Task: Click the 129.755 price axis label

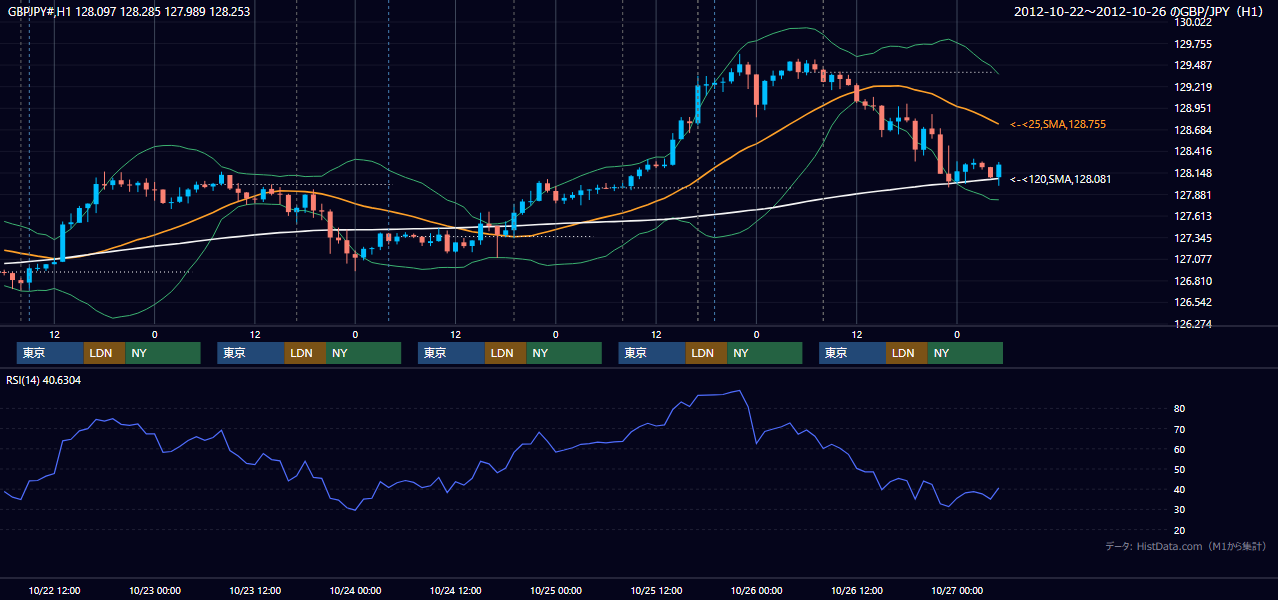Action: point(1194,44)
